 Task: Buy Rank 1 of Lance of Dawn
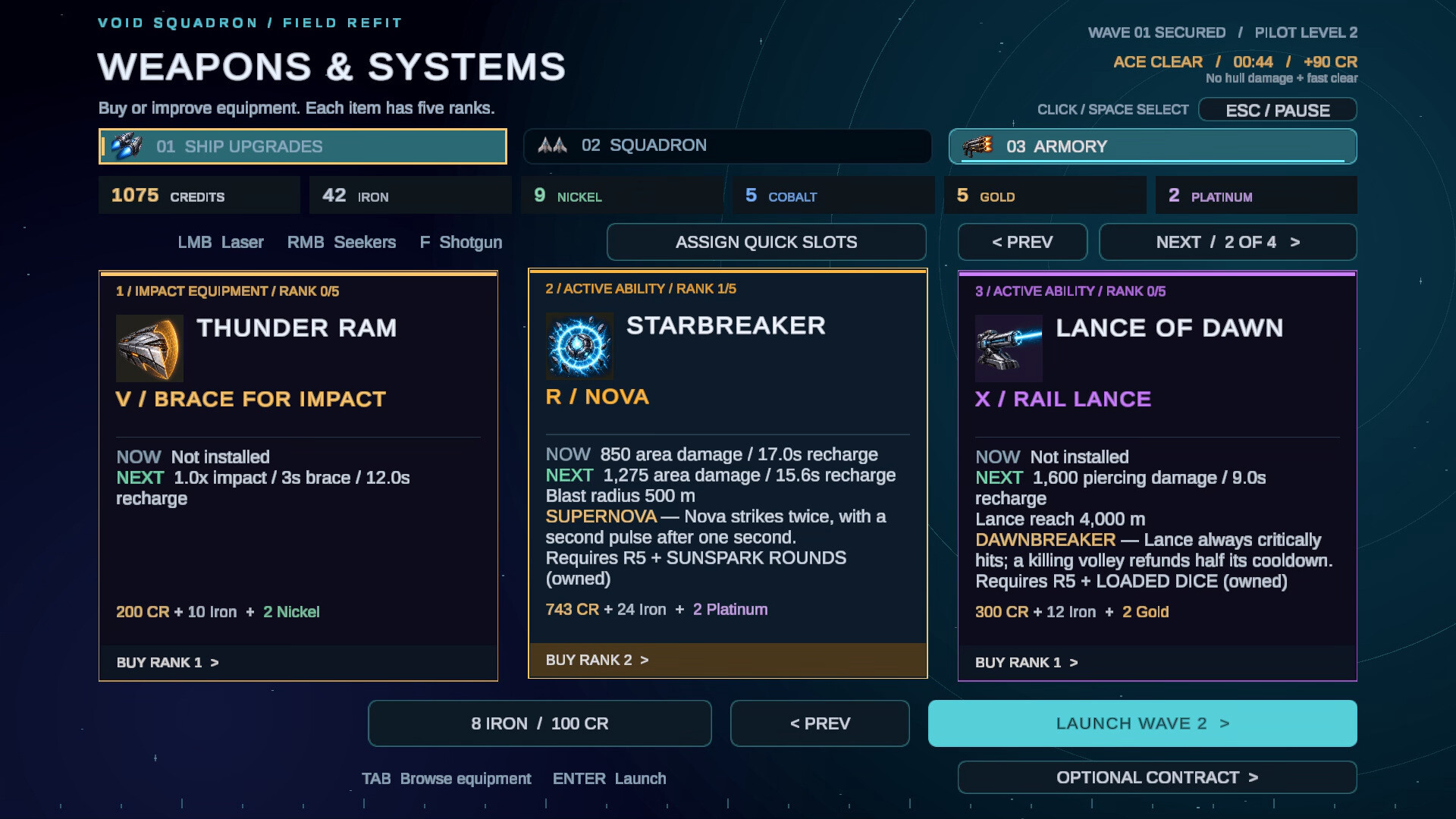coord(1157,663)
